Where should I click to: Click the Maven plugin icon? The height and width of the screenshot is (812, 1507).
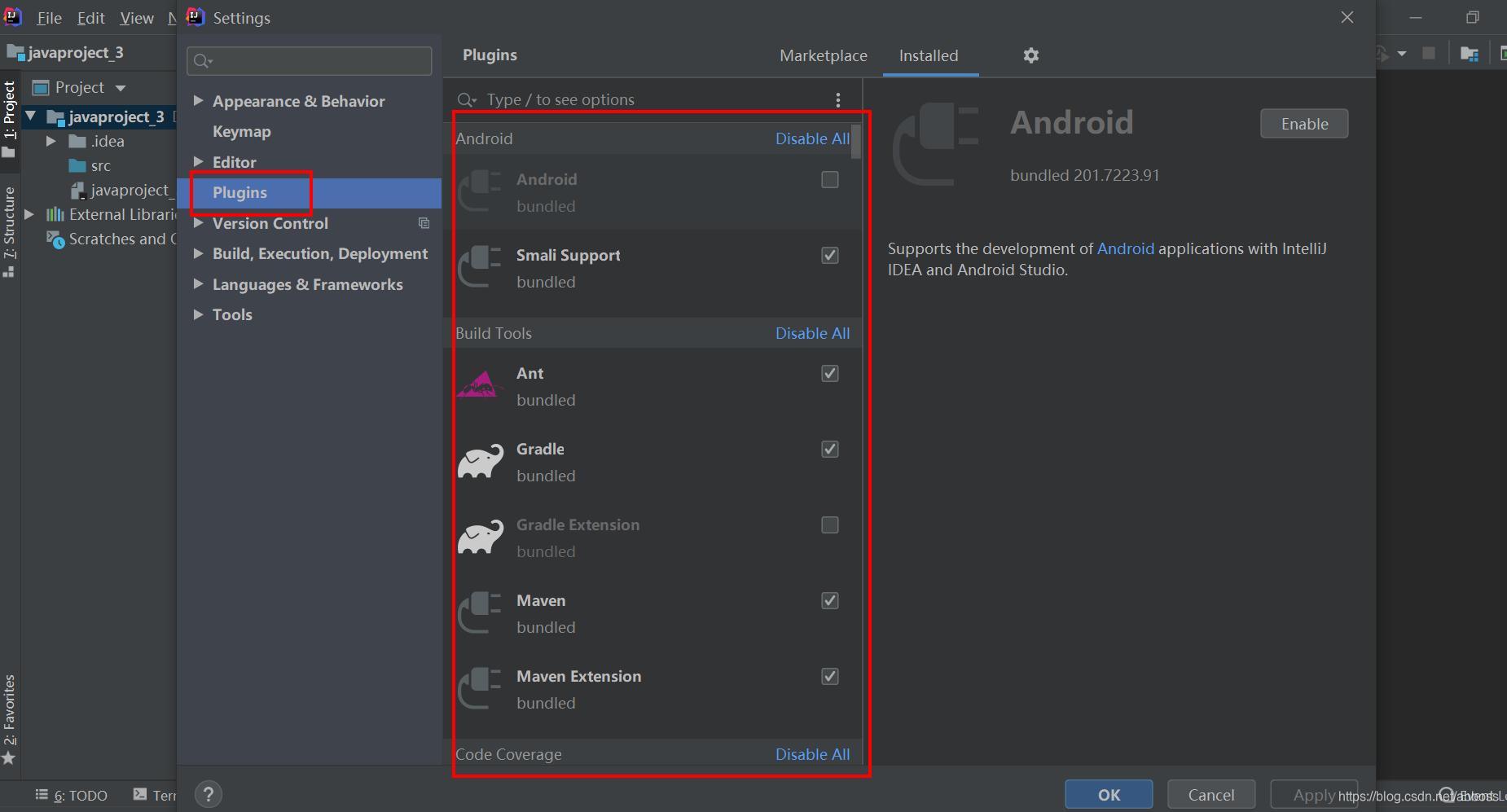[x=480, y=612]
